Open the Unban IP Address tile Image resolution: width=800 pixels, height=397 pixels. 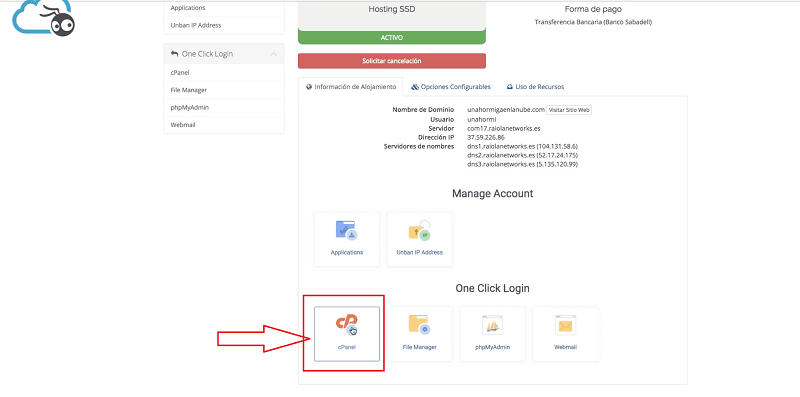[x=419, y=239]
